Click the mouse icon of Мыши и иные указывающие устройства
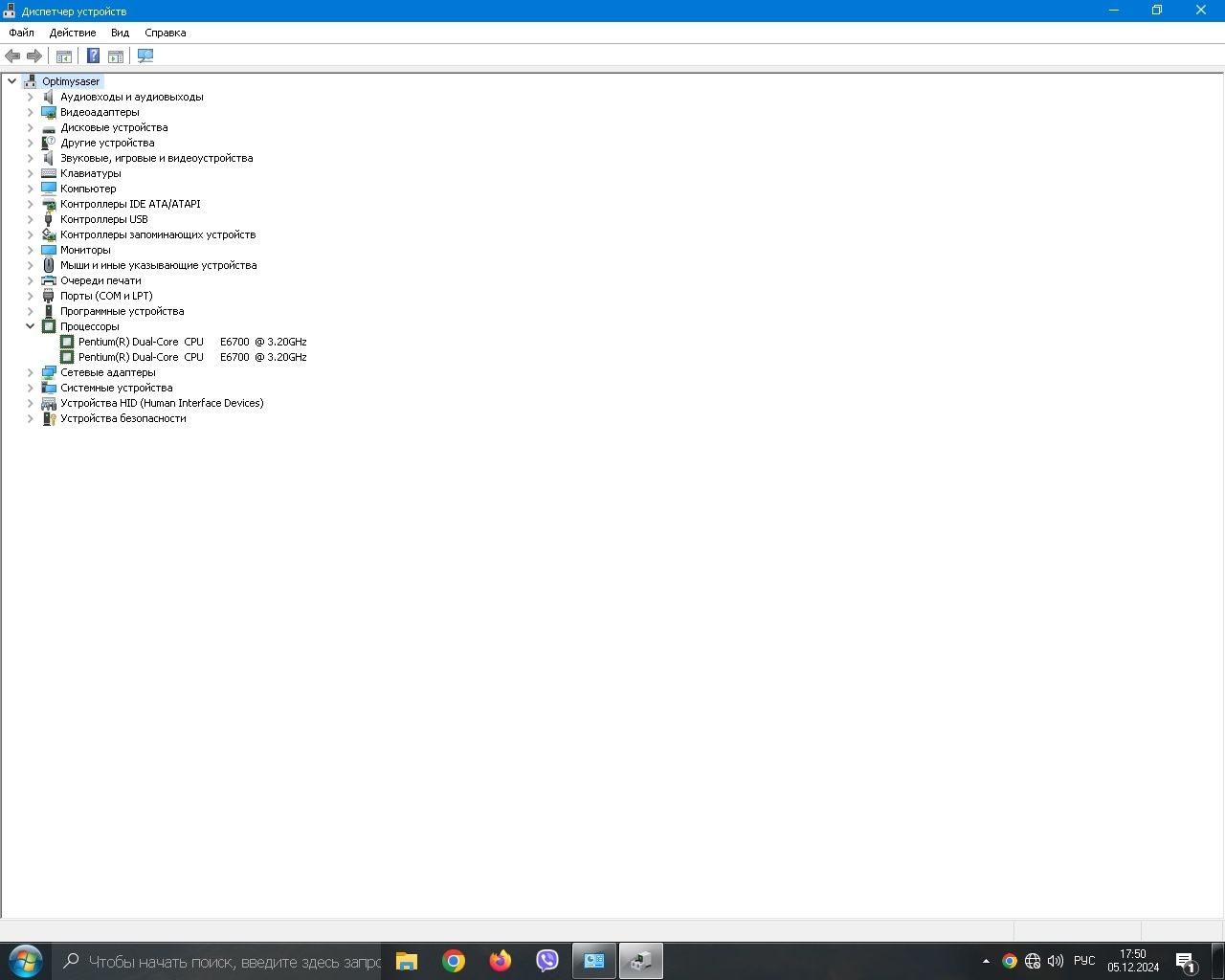This screenshot has width=1225, height=980. tap(49, 265)
